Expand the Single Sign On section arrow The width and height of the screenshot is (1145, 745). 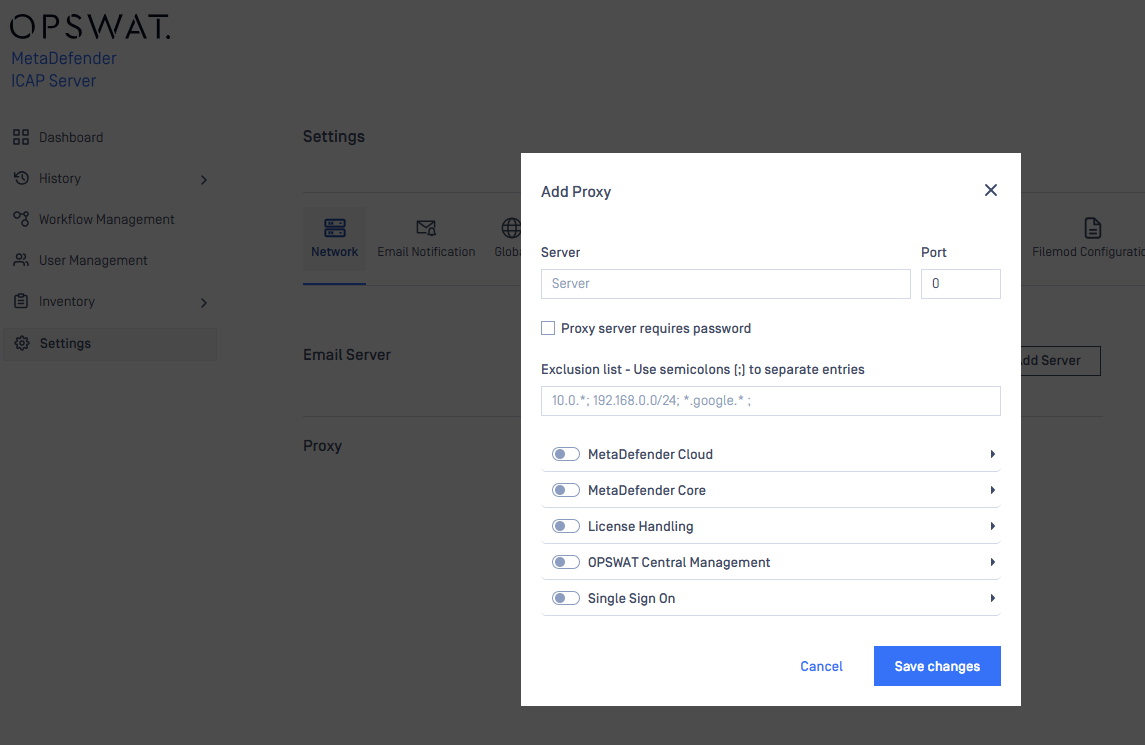992,598
